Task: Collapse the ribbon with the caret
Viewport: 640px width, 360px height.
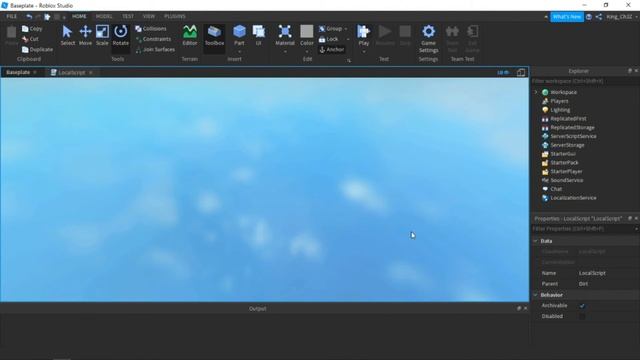Action: point(546,17)
